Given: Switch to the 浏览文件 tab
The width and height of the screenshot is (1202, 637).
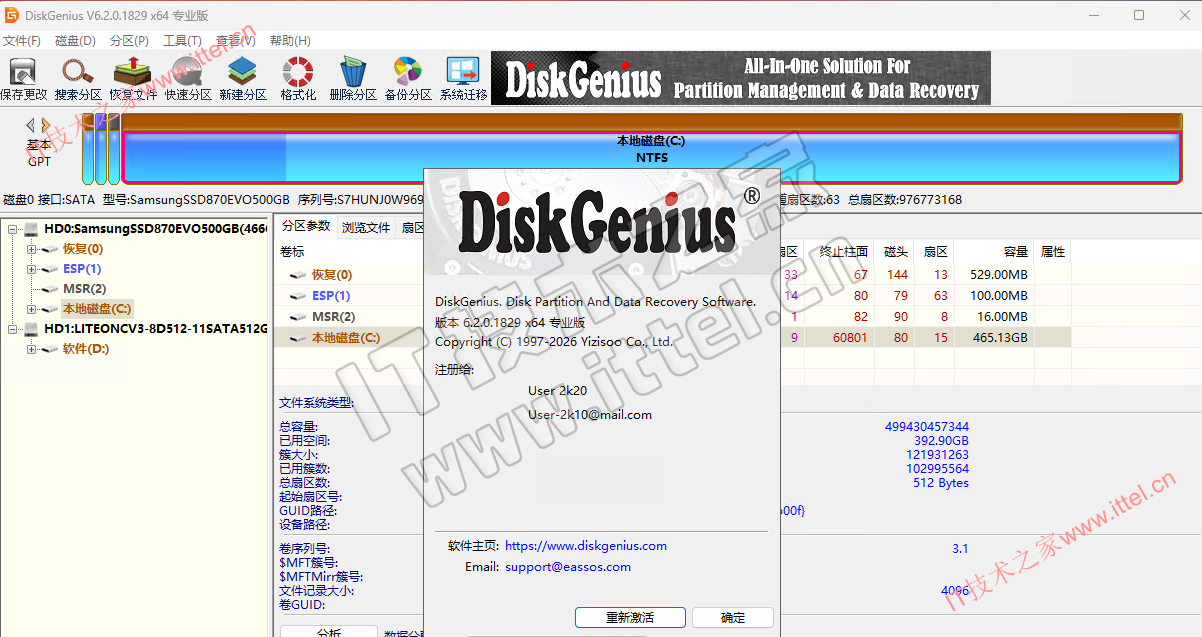Looking at the screenshot, I should pyautogui.click(x=366, y=227).
